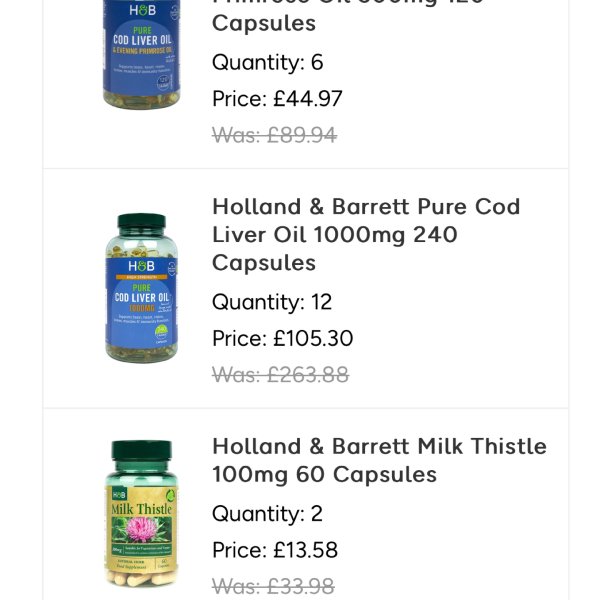Click the price £13.58
The width and height of the screenshot is (600, 600).
coord(275,550)
